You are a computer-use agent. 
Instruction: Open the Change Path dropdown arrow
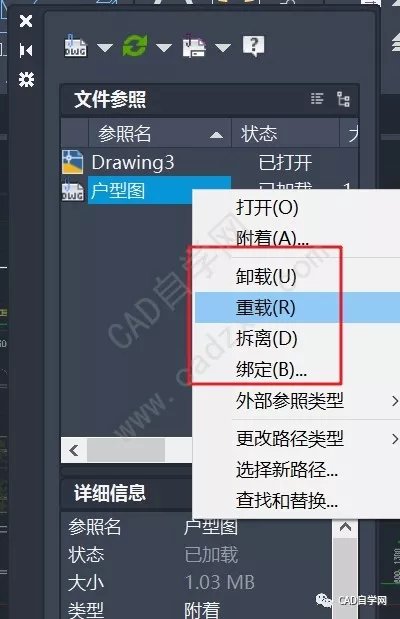[x=223, y=48]
